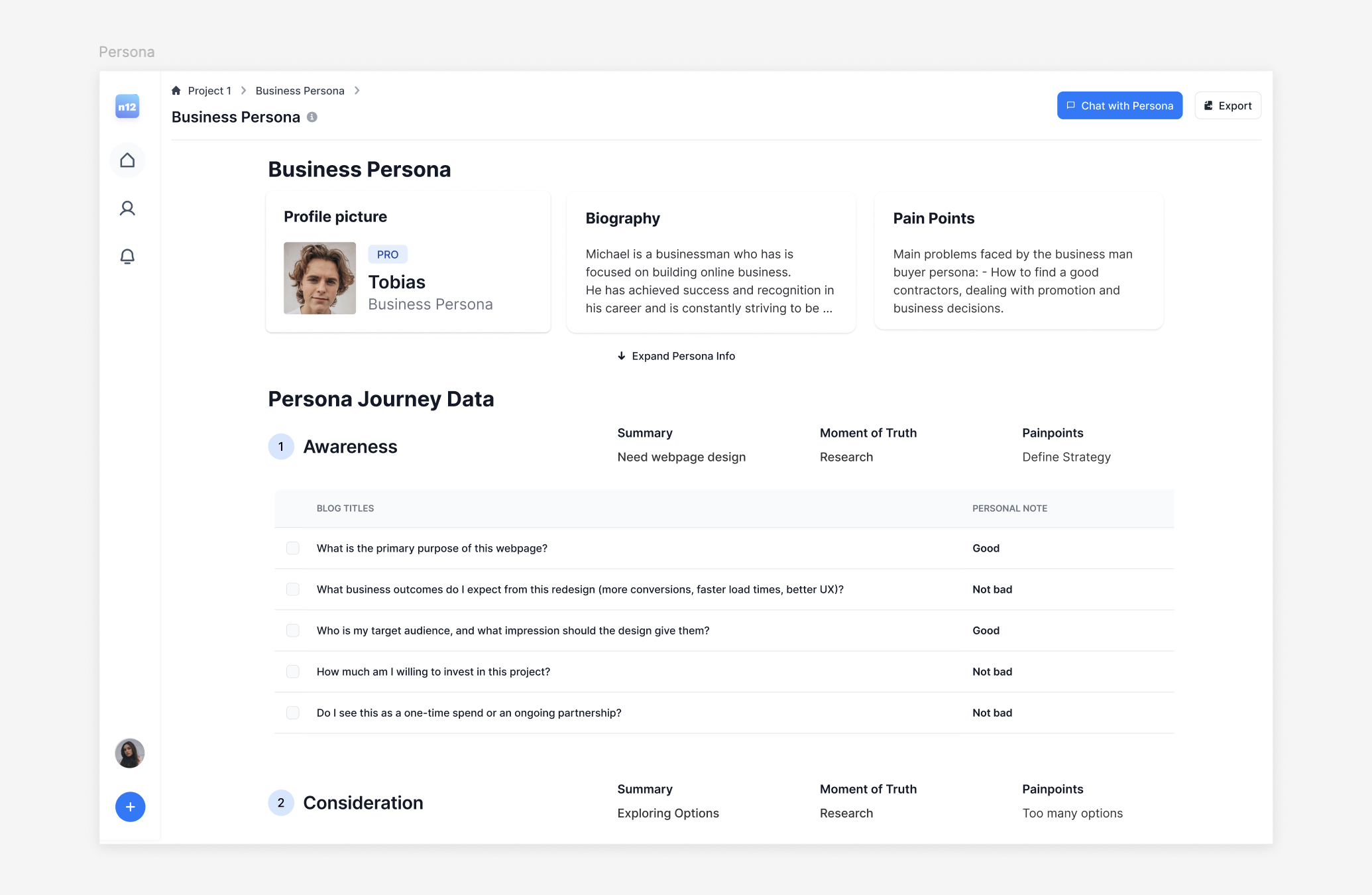Click the Export button
Viewport: 1372px width, 895px height.
click(x=1228, y=105)
